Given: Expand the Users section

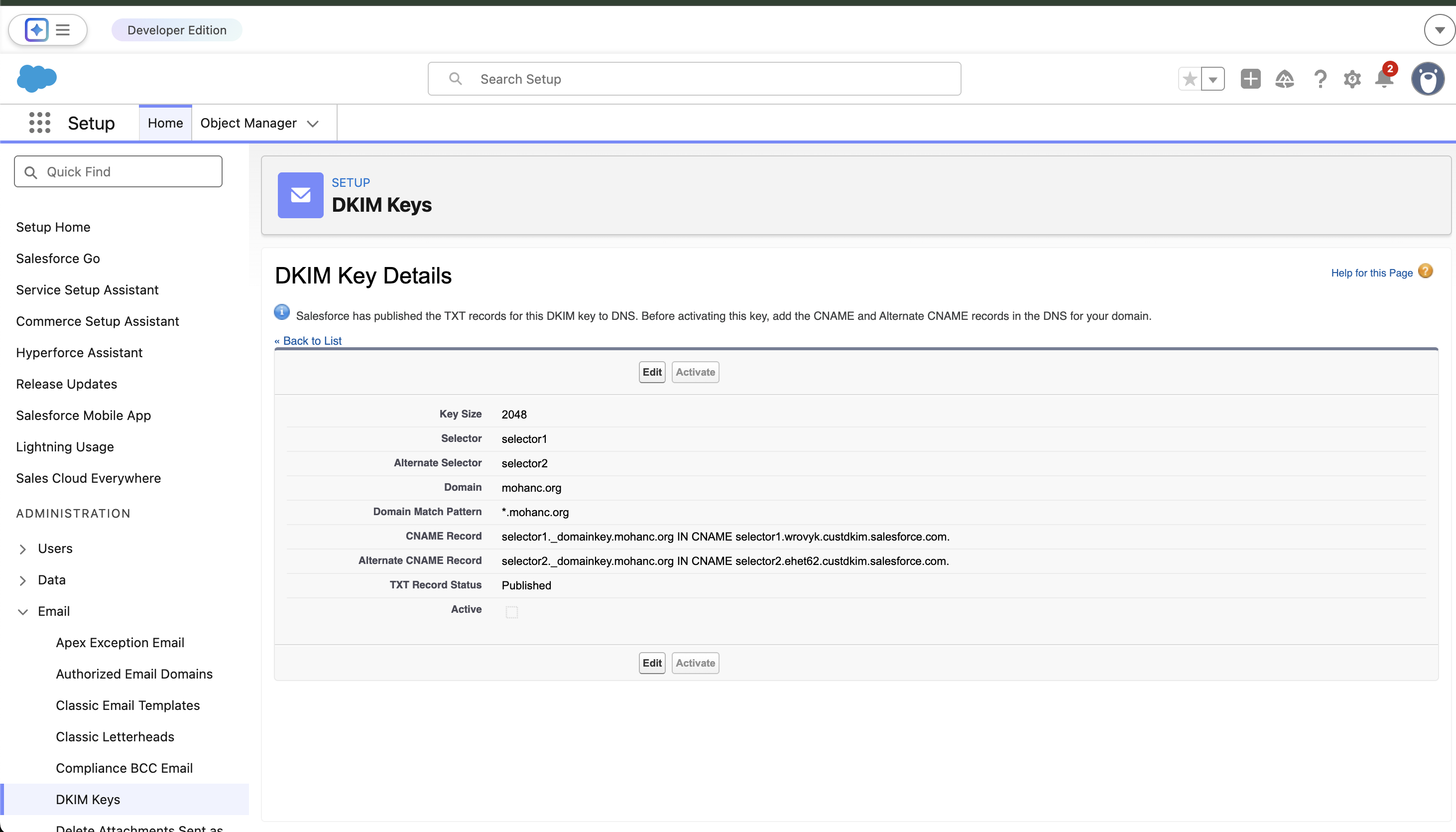Looking at the screenshot, I should [x=23, y=549].
